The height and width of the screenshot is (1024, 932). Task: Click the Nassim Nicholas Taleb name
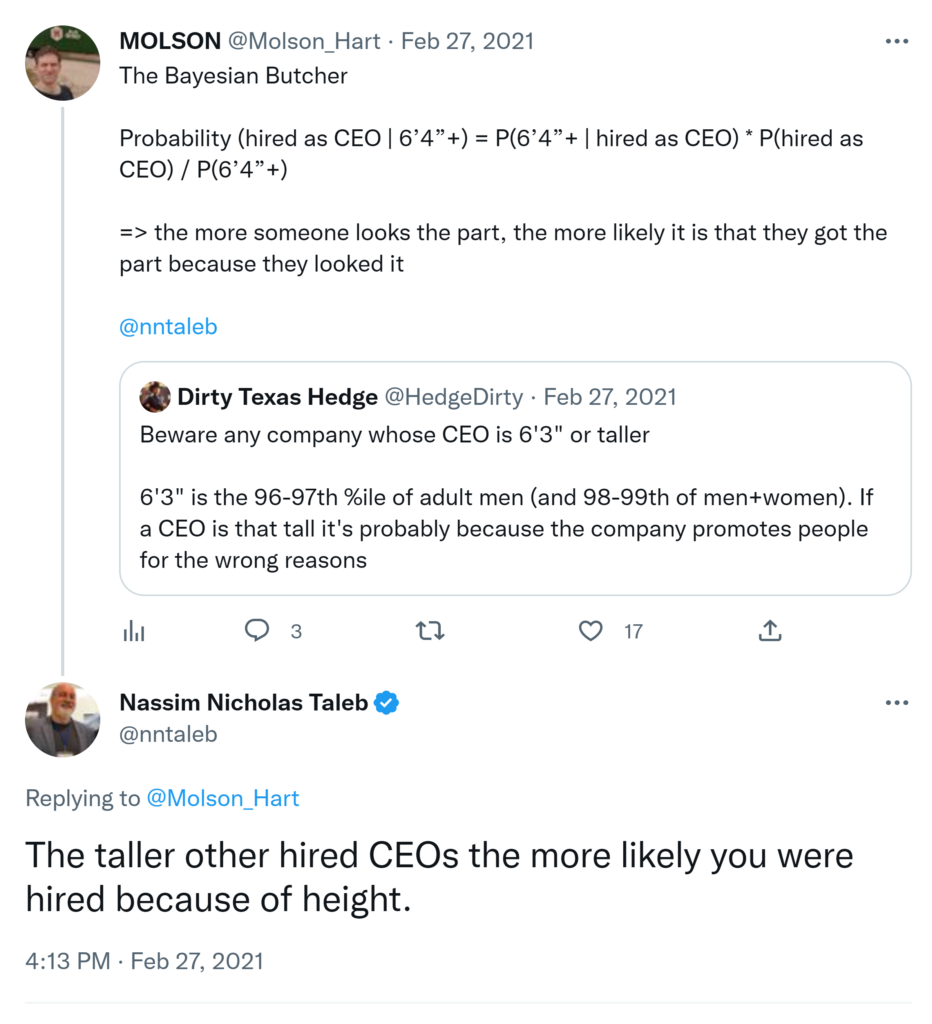(x=244, y=703)
